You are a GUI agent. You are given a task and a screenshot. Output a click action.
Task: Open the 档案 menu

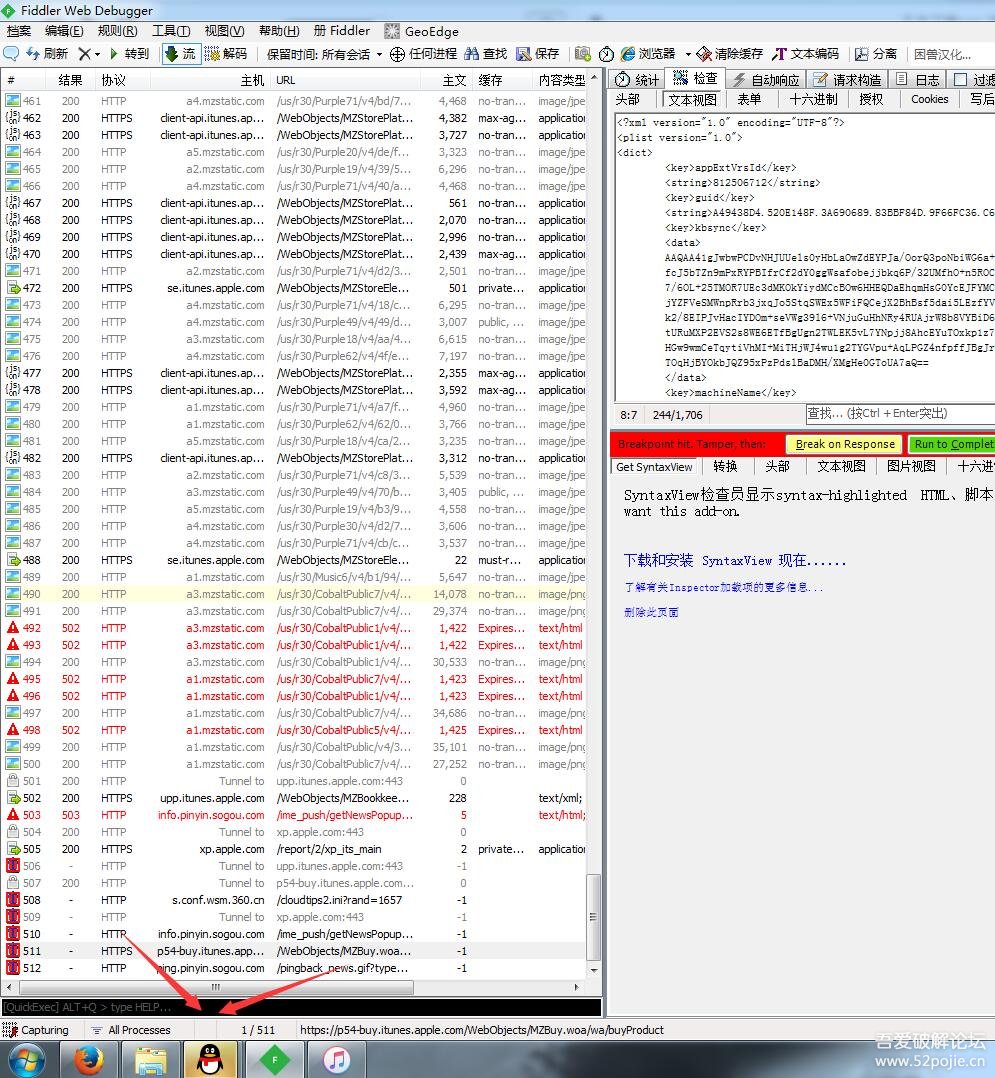pos(19,31)
